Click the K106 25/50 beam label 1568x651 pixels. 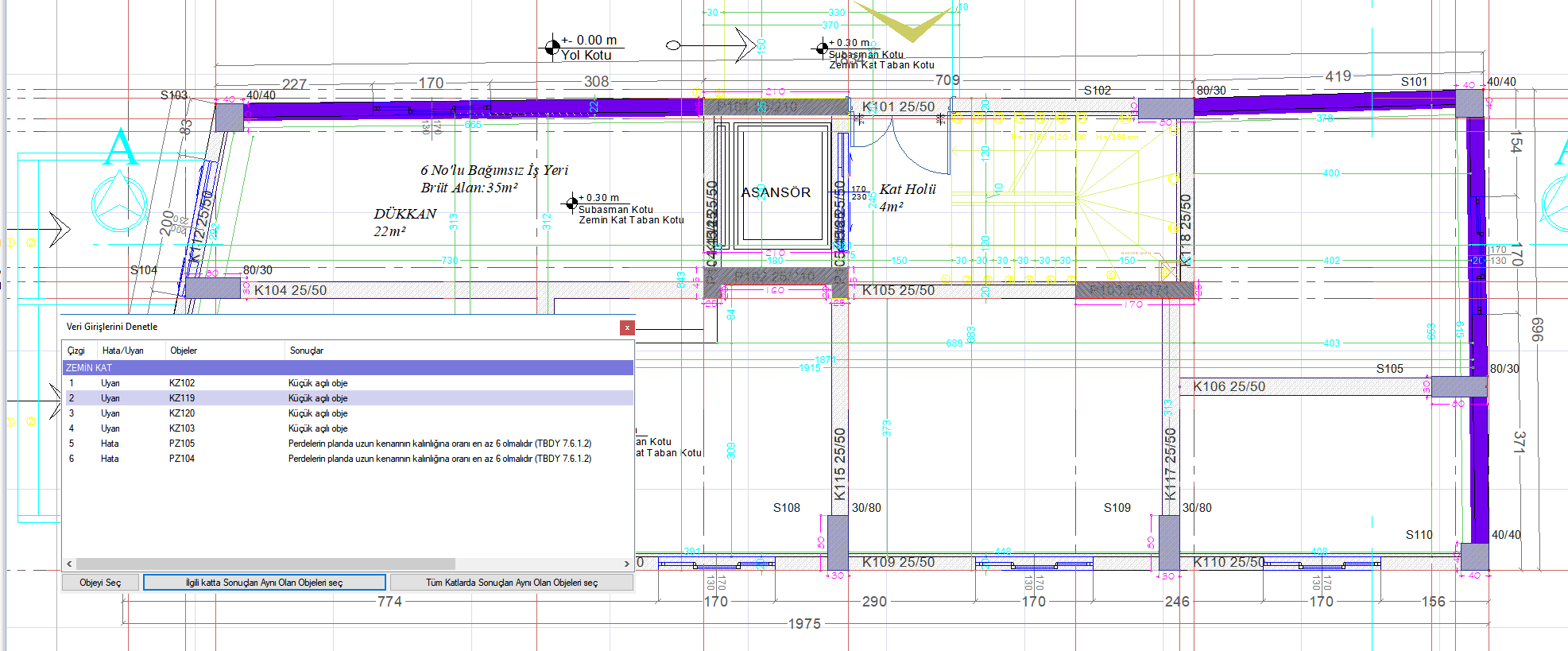(x=1229, y=387)
